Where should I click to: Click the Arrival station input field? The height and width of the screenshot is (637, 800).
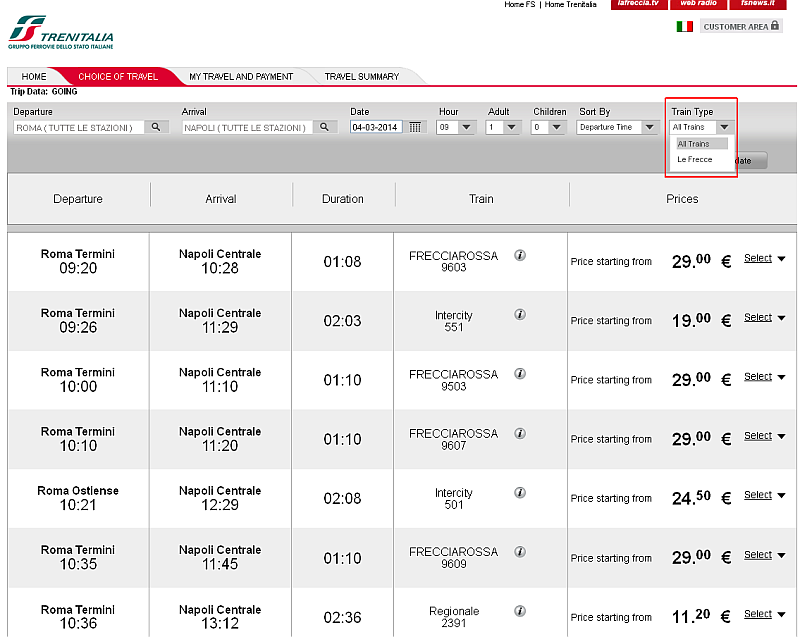[247, 128]
